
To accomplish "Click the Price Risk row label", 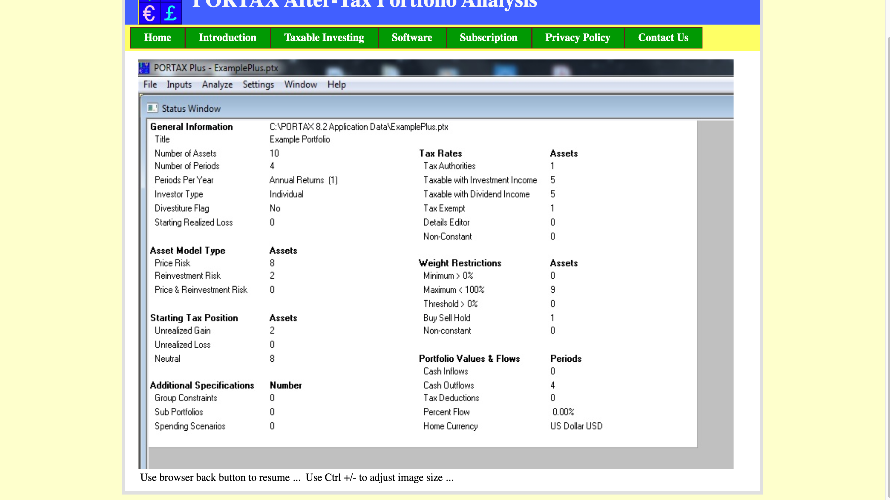I will (x=172, y=263).
